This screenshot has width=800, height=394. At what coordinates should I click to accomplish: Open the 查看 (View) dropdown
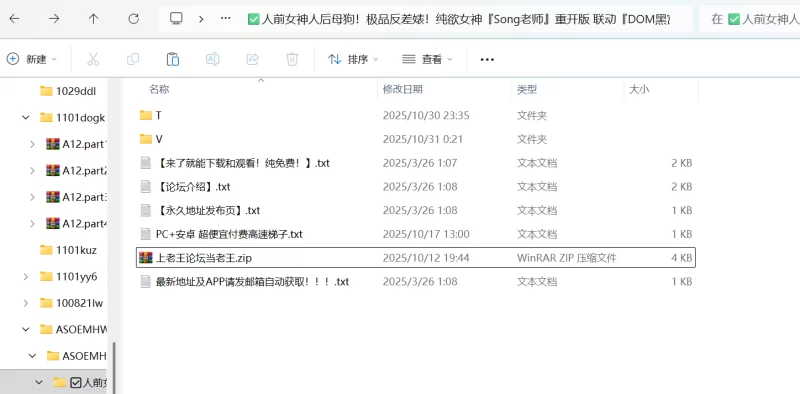pyautogui.click(x=427, y=59)
